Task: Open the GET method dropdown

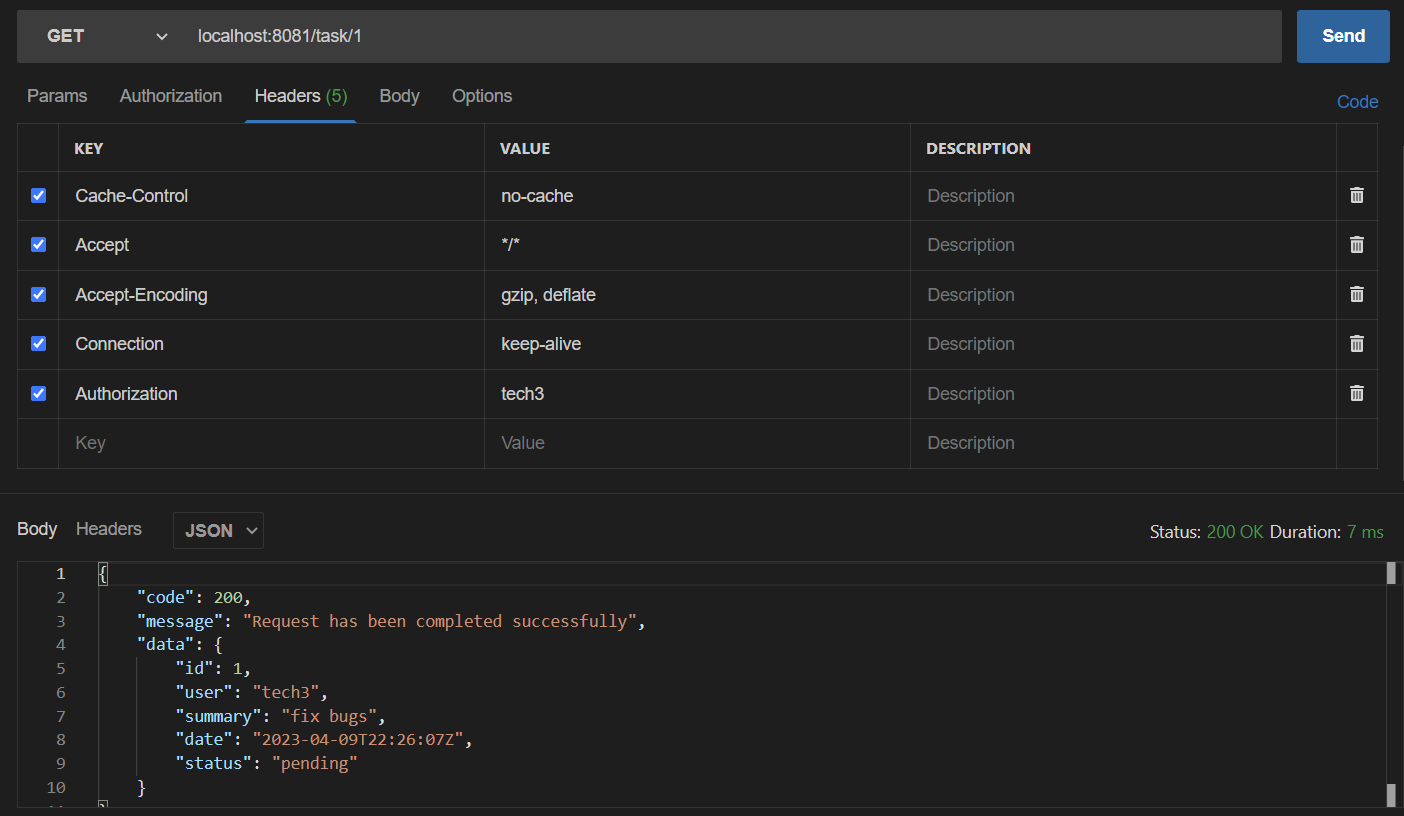Action: coord(100,35)
